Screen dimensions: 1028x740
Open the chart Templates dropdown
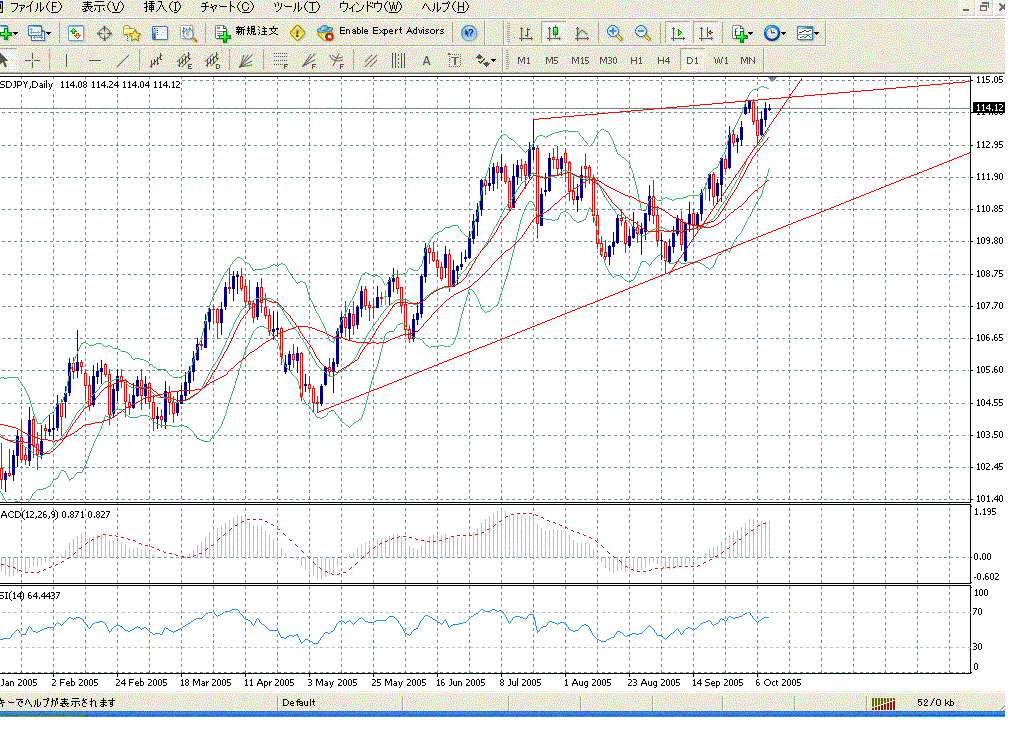(x=809, y=33)
